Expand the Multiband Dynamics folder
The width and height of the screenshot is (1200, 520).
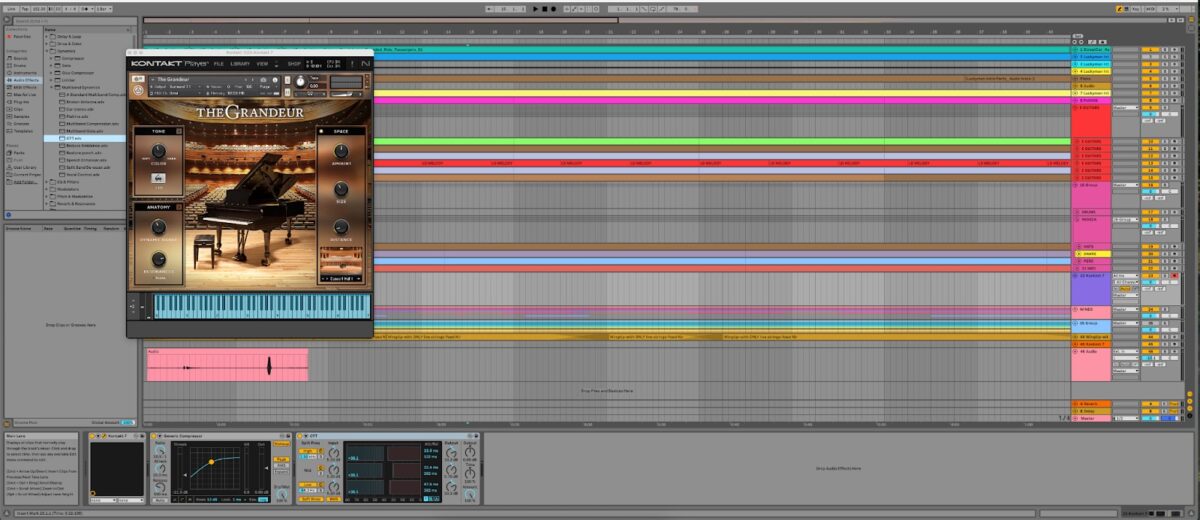[x=50, y=87]
